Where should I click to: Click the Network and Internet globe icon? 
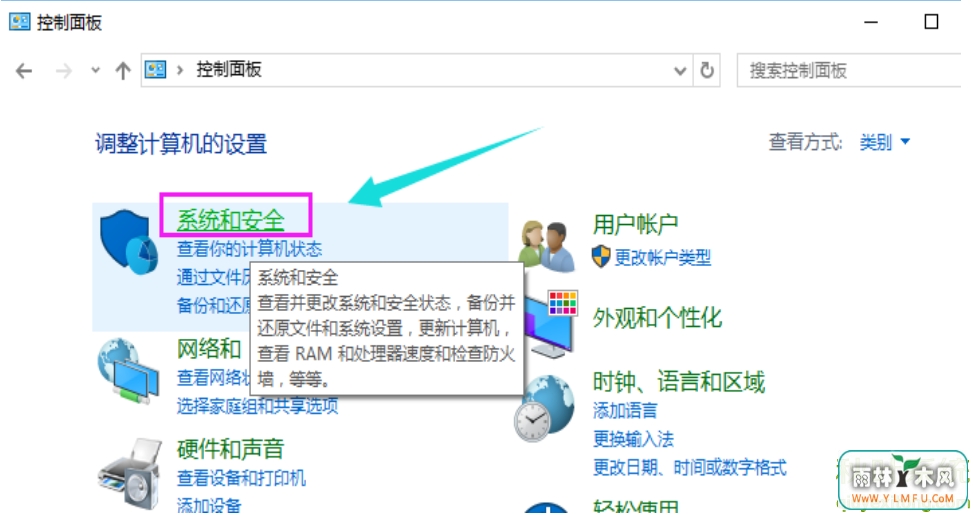pyautogui.click(x=128, y=370)
